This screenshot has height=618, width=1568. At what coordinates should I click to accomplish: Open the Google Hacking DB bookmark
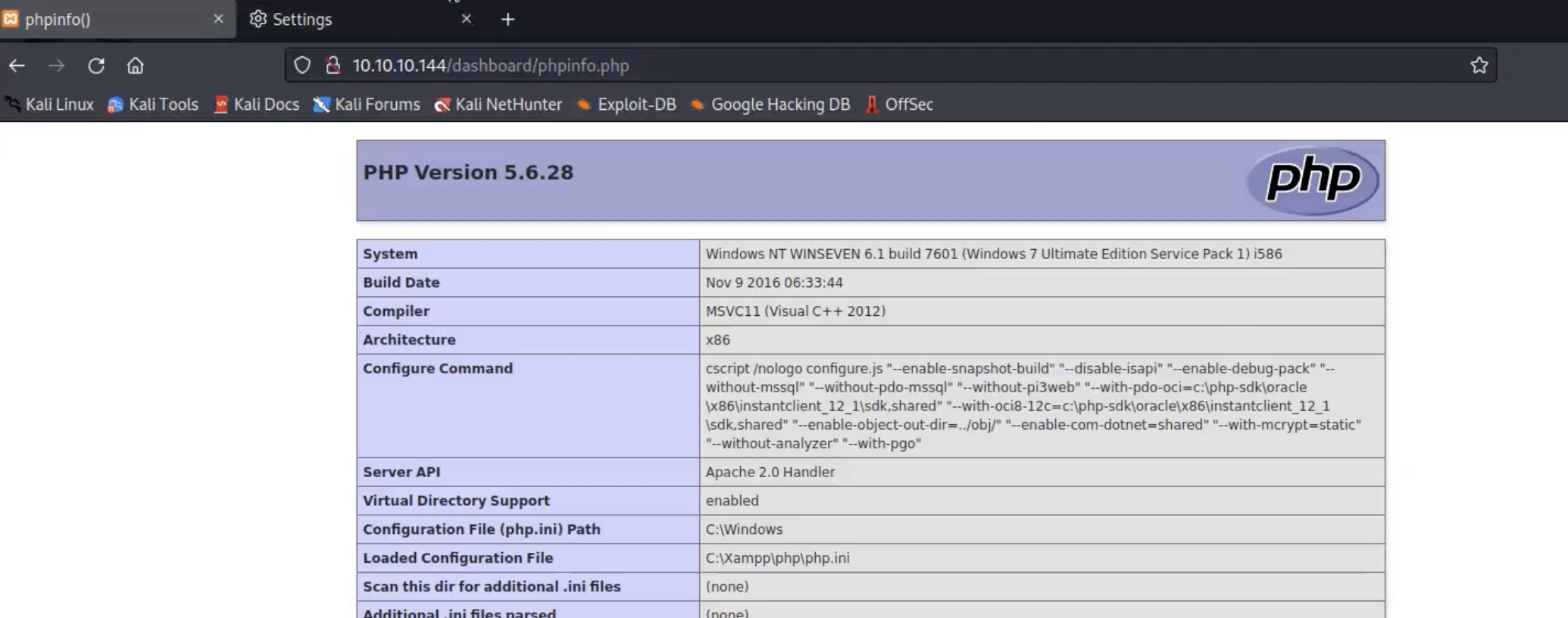pyautogui.click(x=770, y=105)
